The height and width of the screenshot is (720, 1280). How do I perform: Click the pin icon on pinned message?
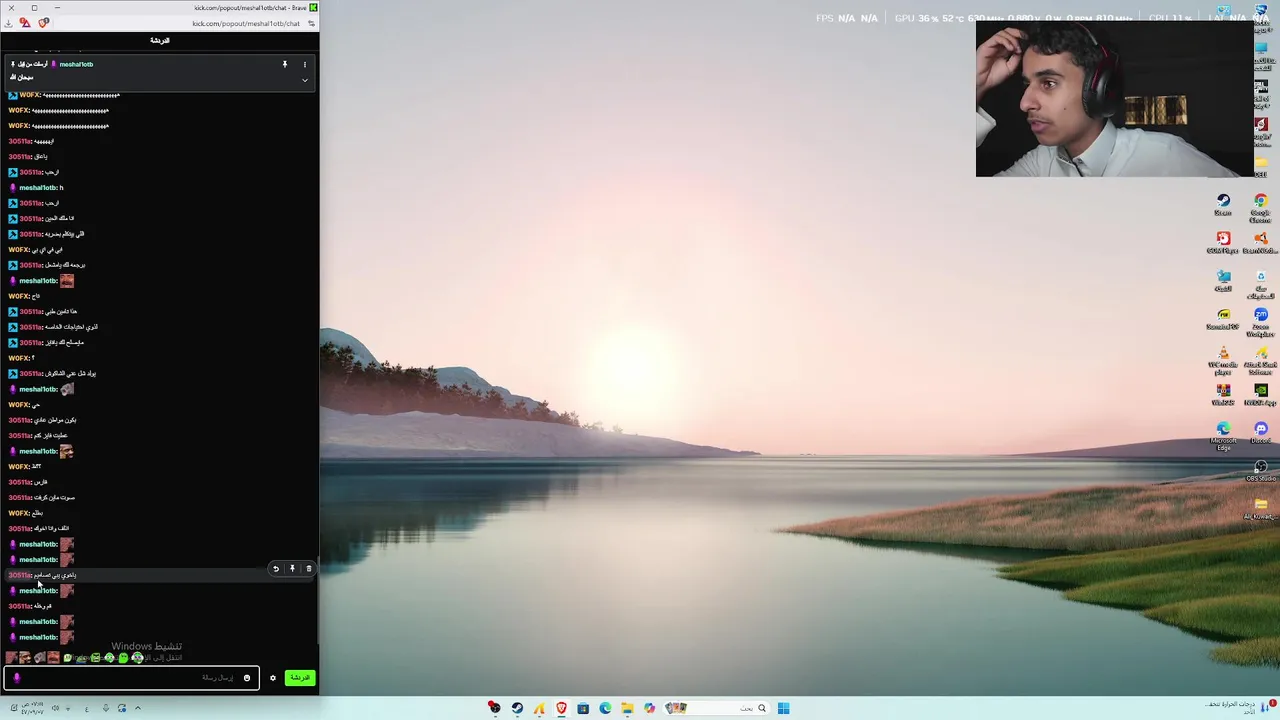pyautogui.click(x=284, y=65)
